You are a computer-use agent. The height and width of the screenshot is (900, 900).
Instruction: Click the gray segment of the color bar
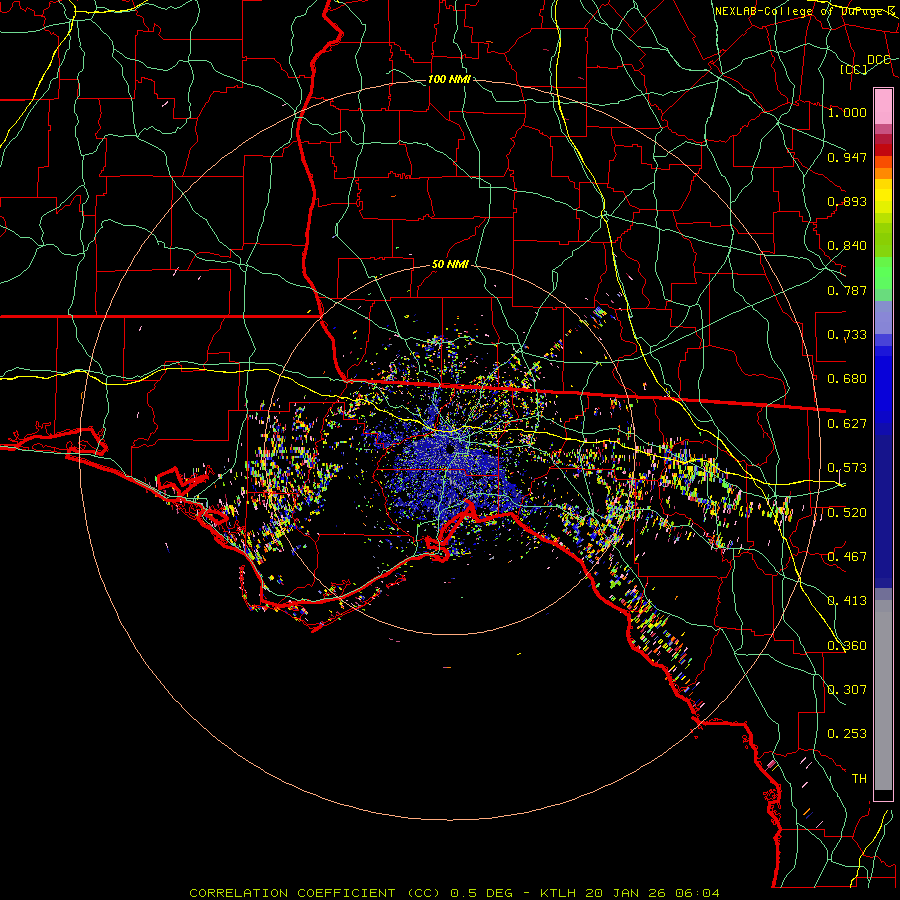(883, 695)
